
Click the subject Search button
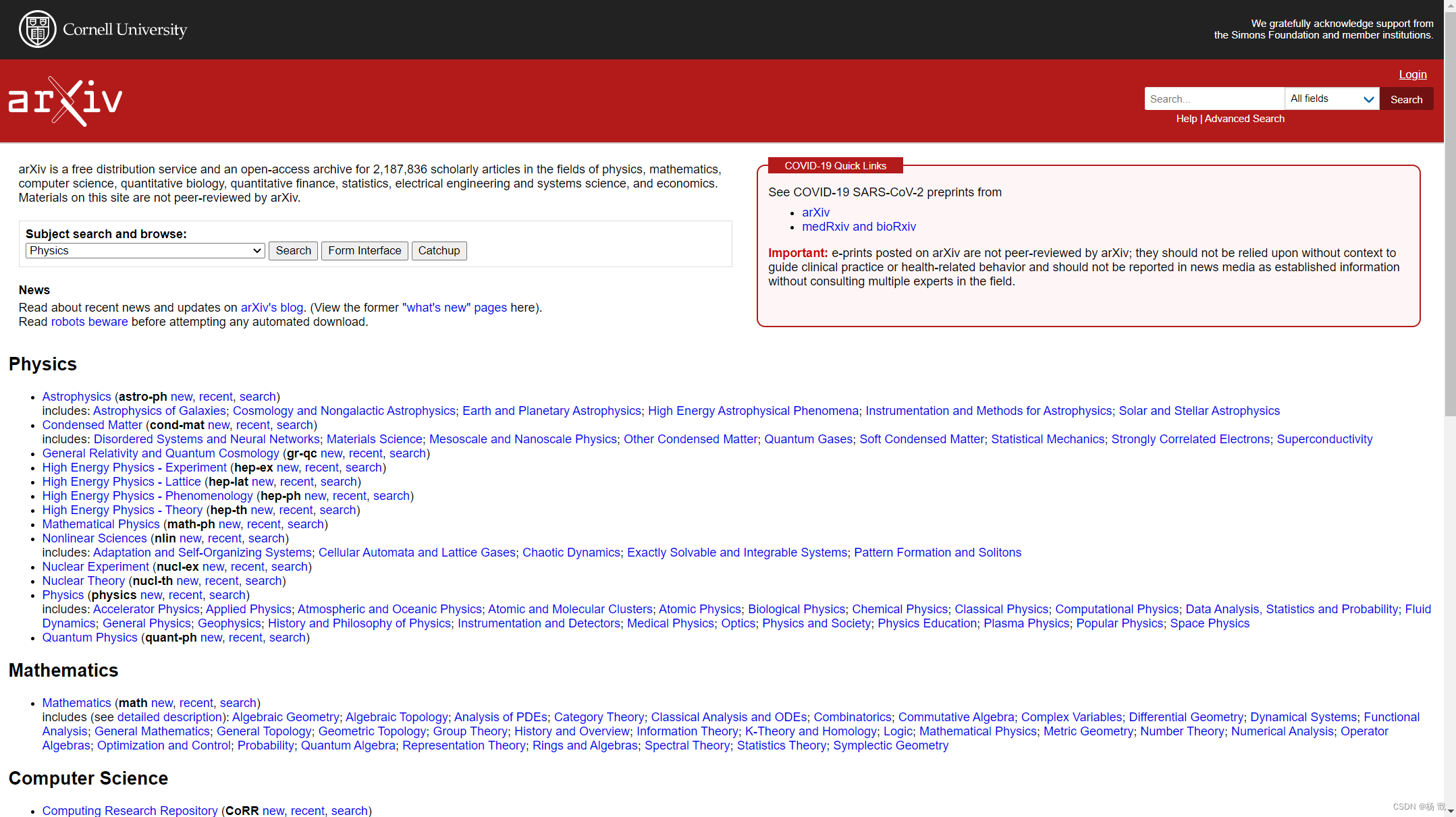[x=293, y=251]
